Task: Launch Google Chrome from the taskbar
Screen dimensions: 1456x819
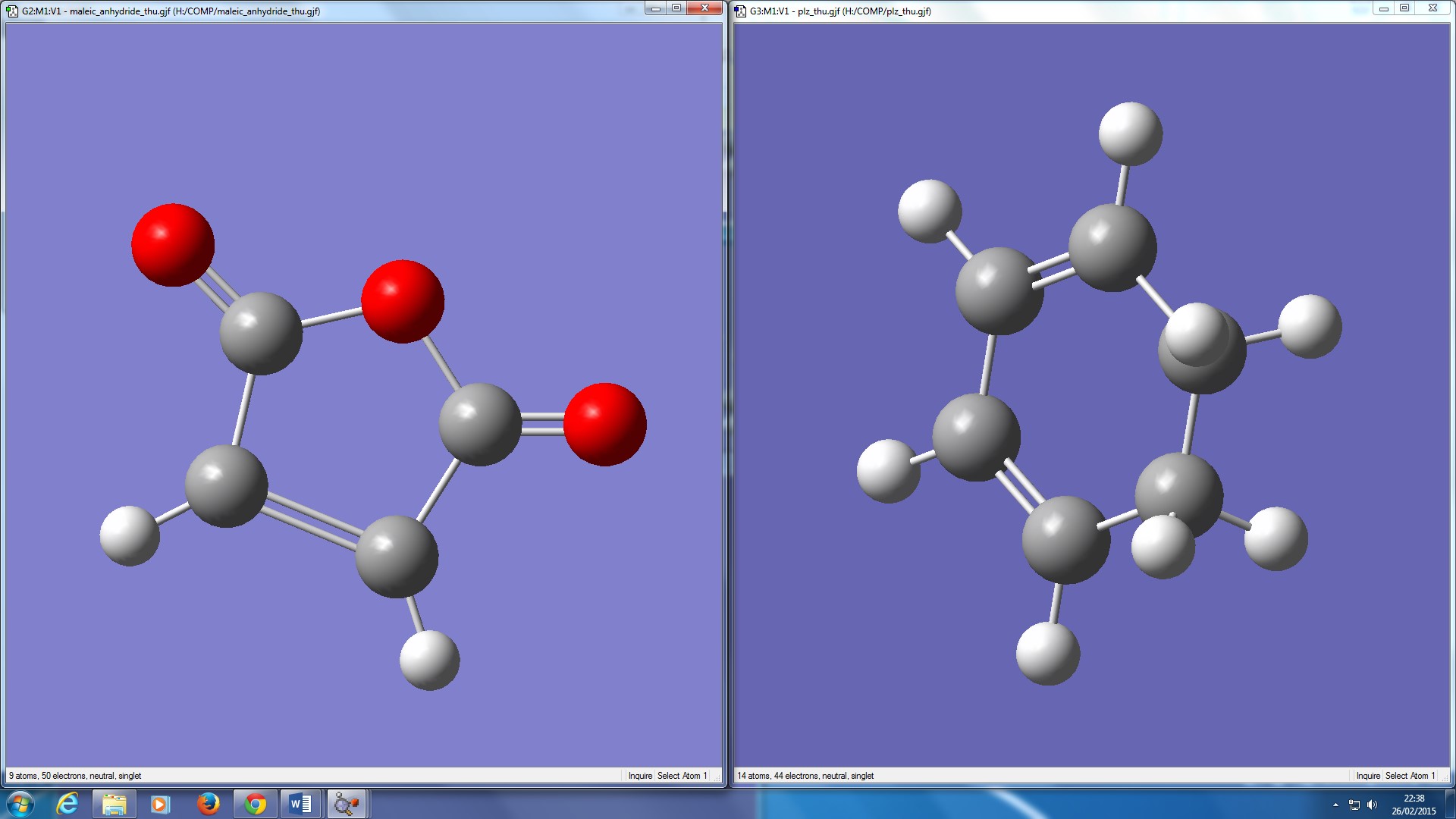Action: tap(255, 804)
